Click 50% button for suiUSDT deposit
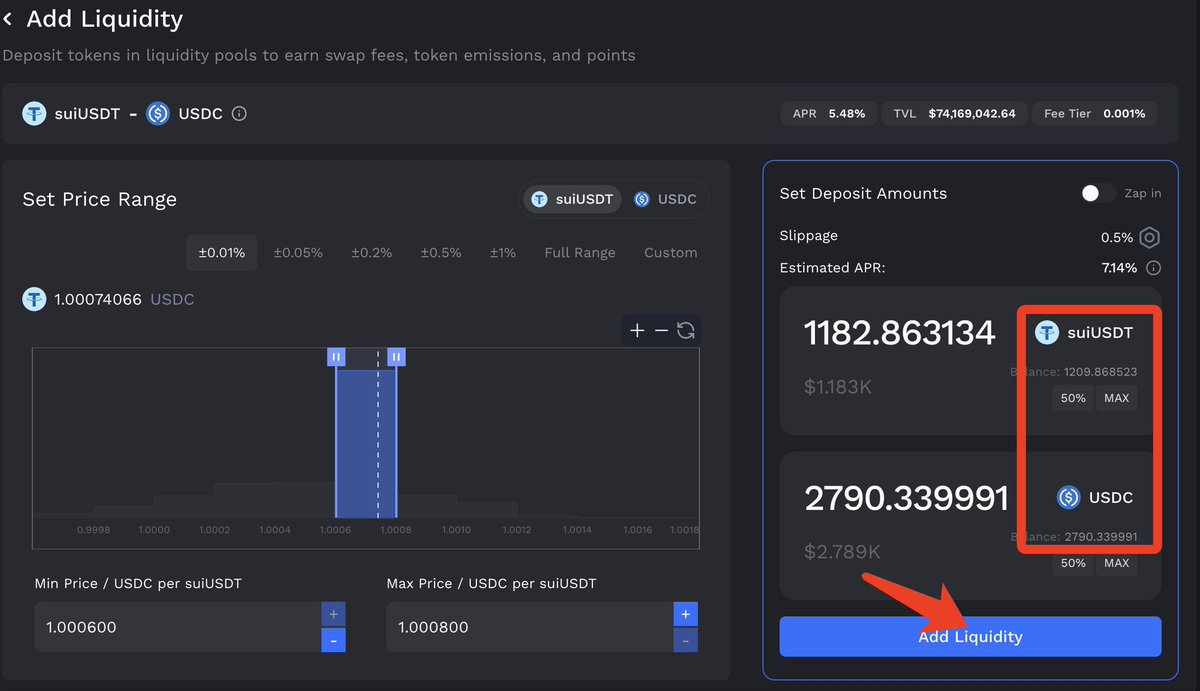The height and width of the screenshot is (691, 1200). tap(1073, 398)
